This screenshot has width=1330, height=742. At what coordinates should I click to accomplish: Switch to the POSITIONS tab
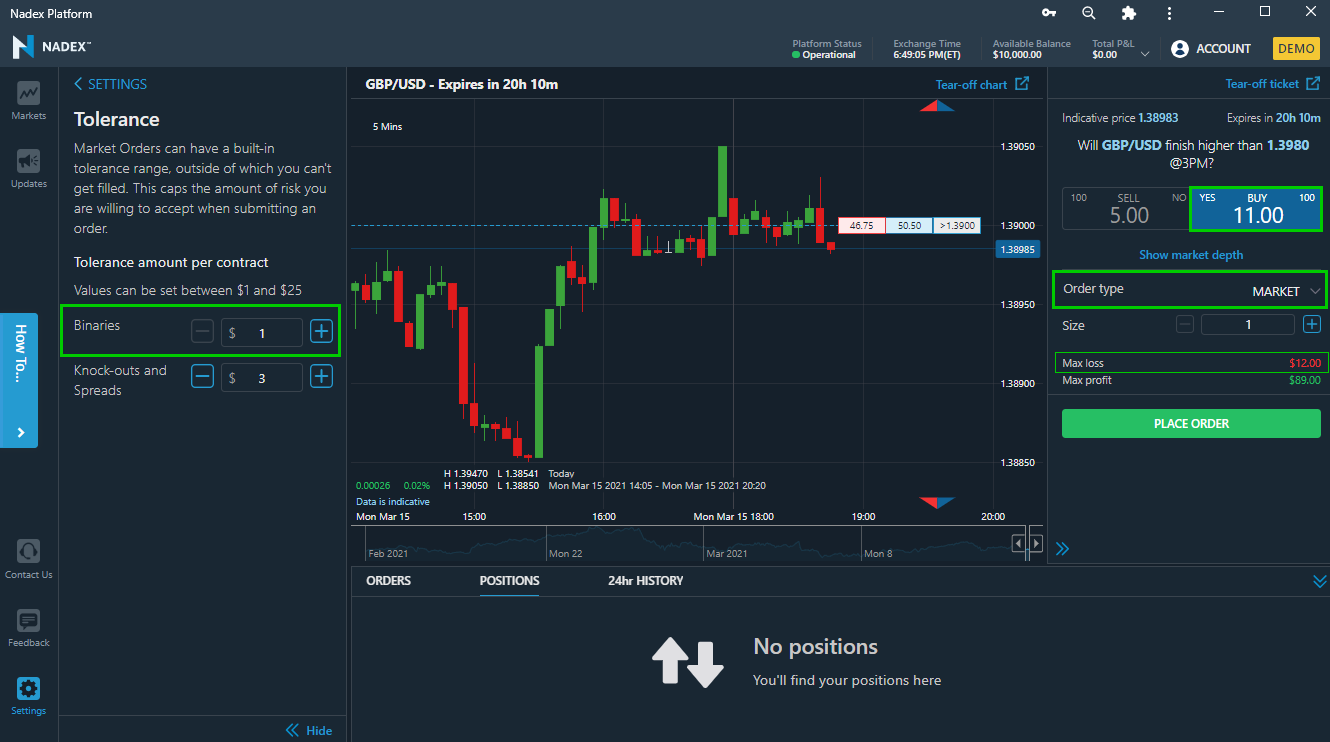[509, 581]
